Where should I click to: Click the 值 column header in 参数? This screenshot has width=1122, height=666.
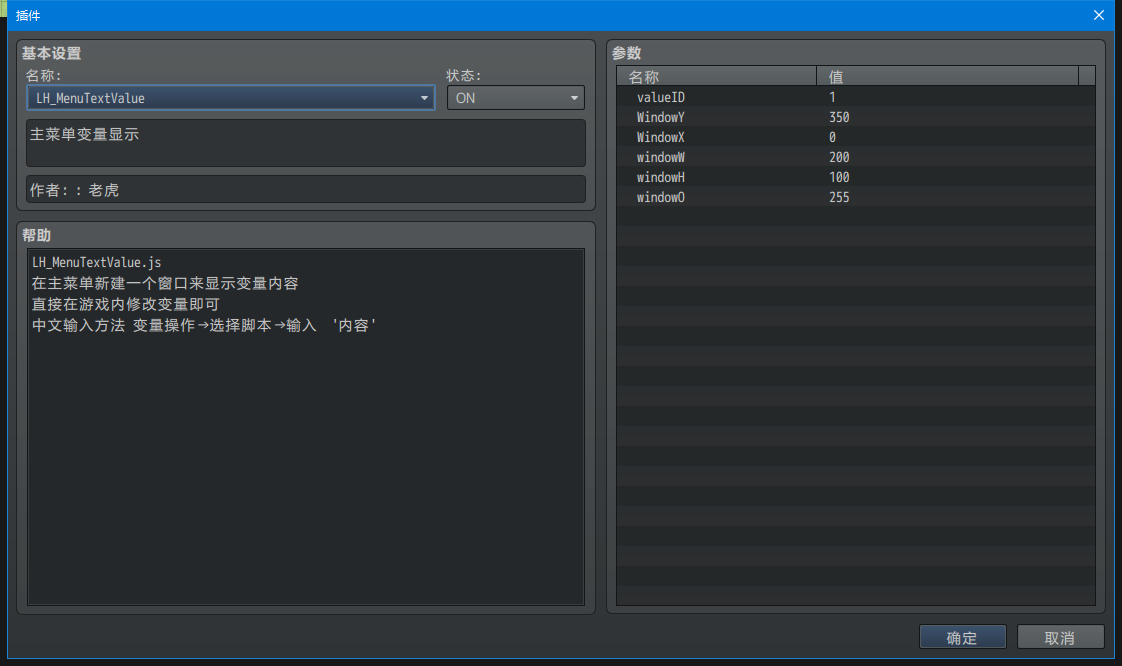click(x=947, y=77)
